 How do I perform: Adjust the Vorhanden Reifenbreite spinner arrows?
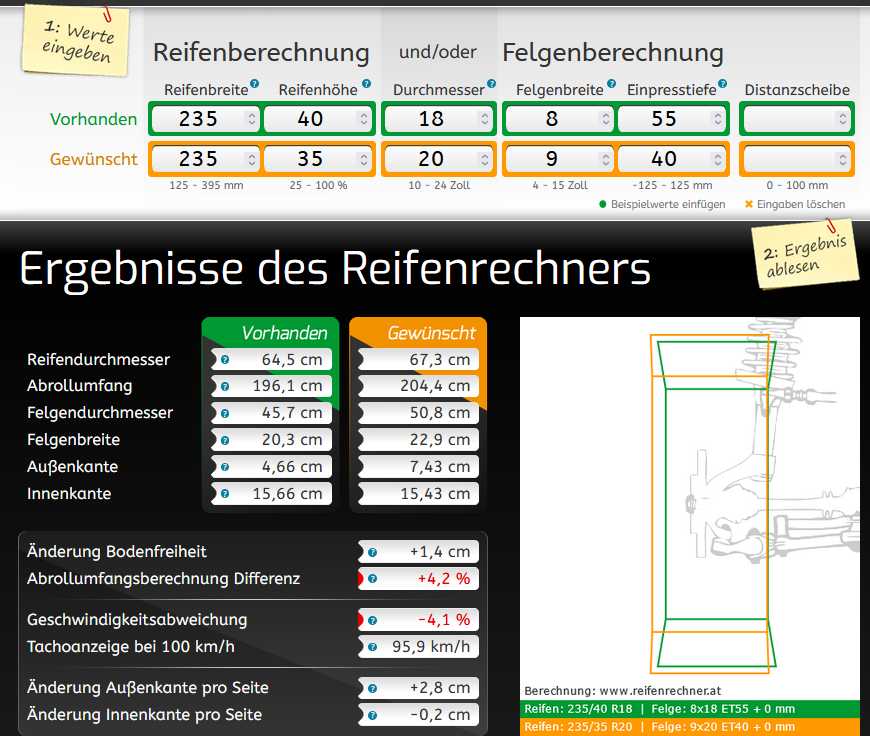249,119
